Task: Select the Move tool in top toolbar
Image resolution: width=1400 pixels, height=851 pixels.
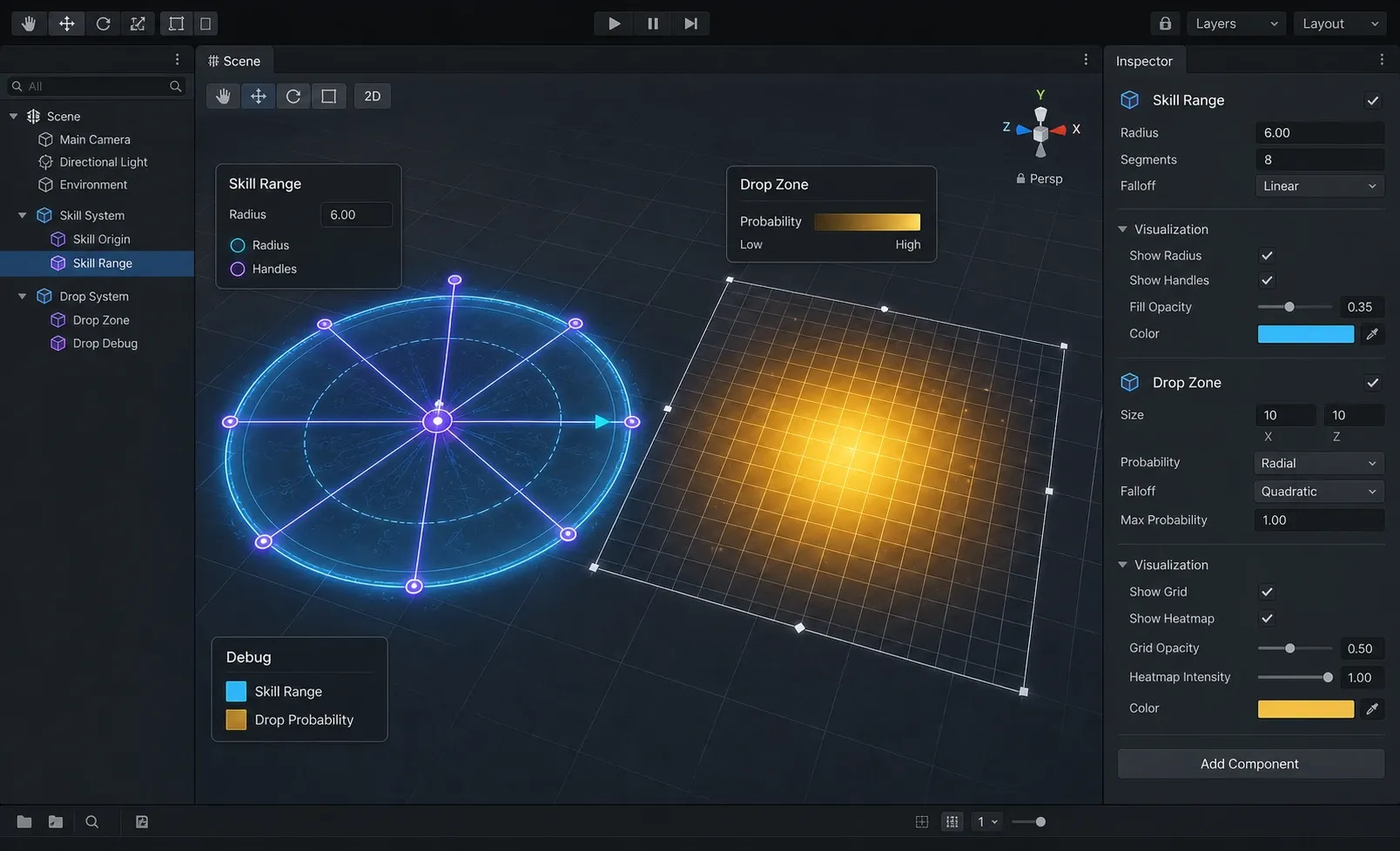Action: [x=66, y=23]
